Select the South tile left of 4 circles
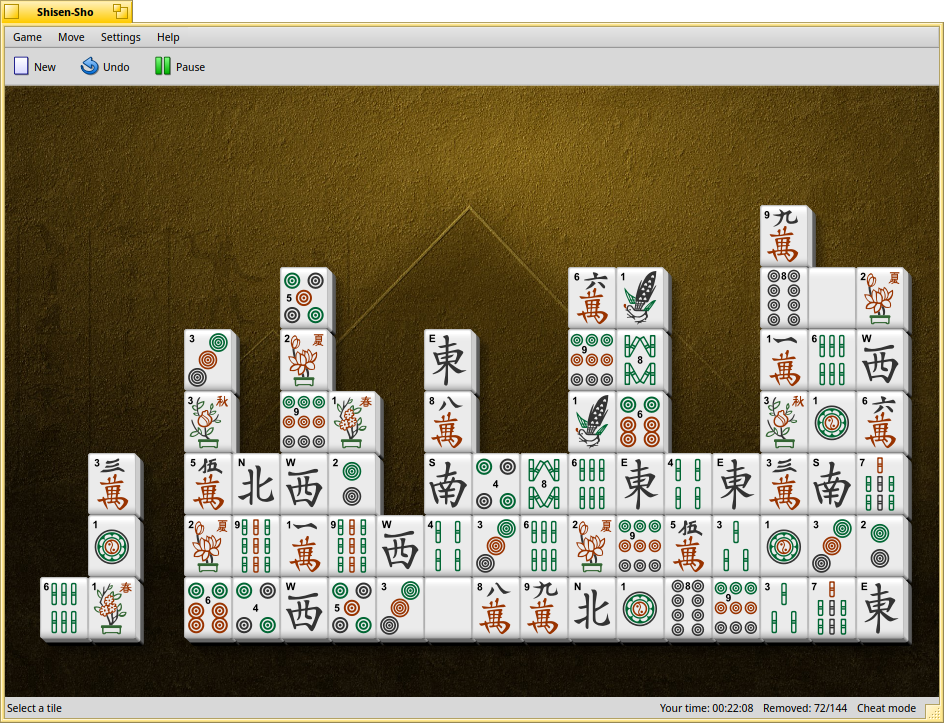Image resolution: width=944 pixels, height=723 pixels. click(x=448, y=484)
